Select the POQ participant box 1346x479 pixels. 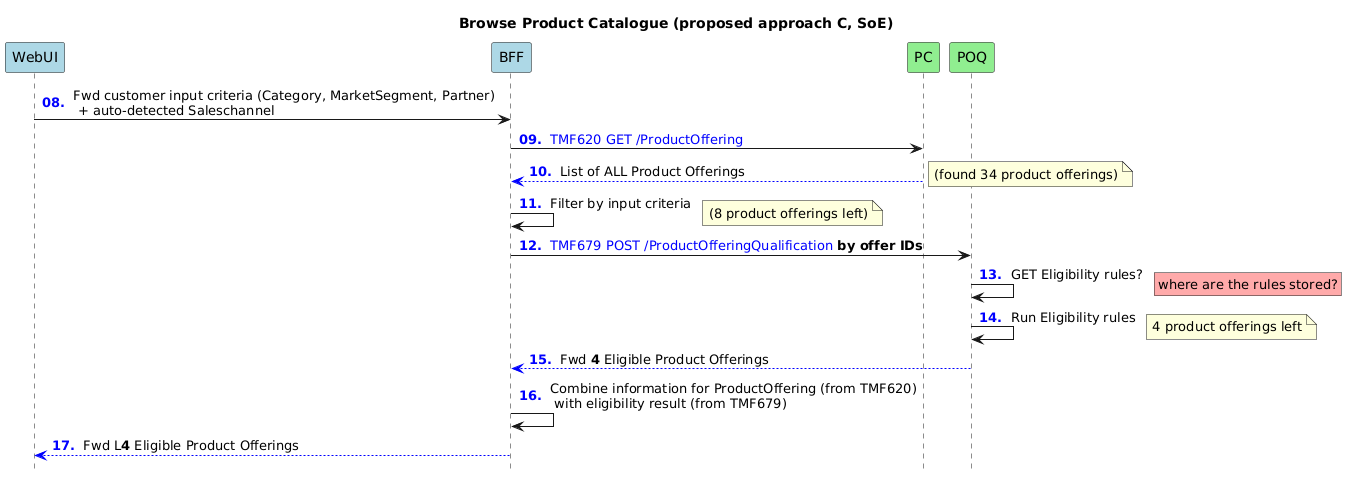tap(971, 58)
